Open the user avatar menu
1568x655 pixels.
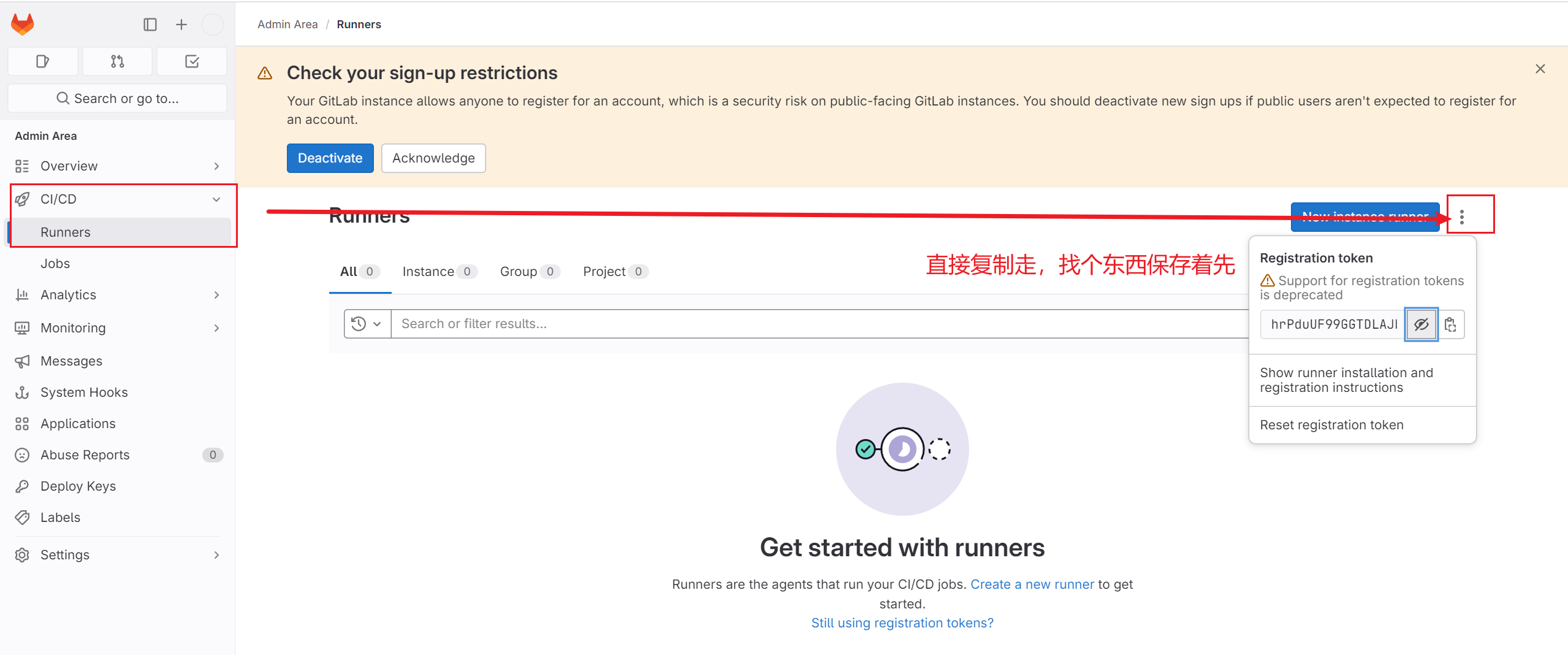pyautogui.click(x=213, y=25)
